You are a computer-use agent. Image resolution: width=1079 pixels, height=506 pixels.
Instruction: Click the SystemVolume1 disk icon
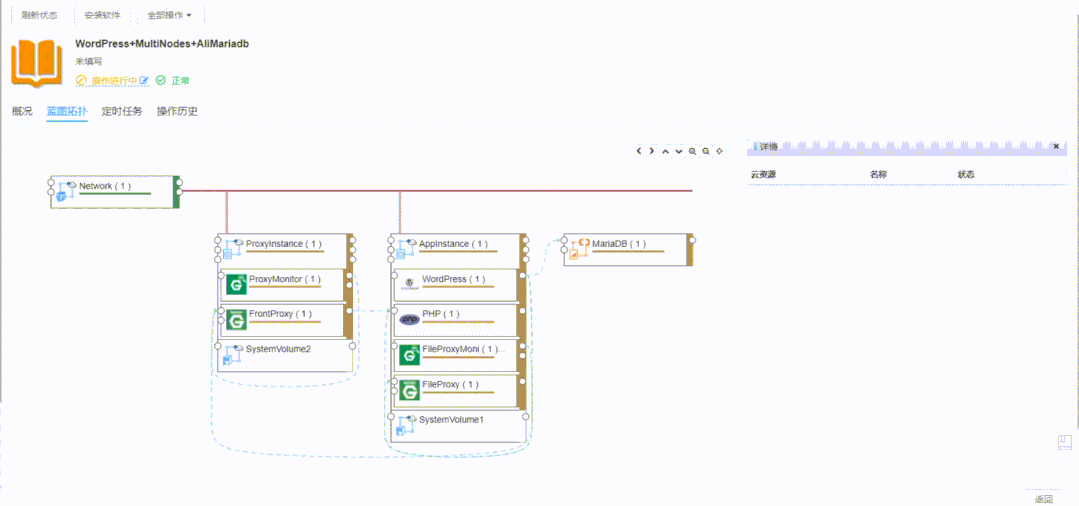(x=407, y=425)
